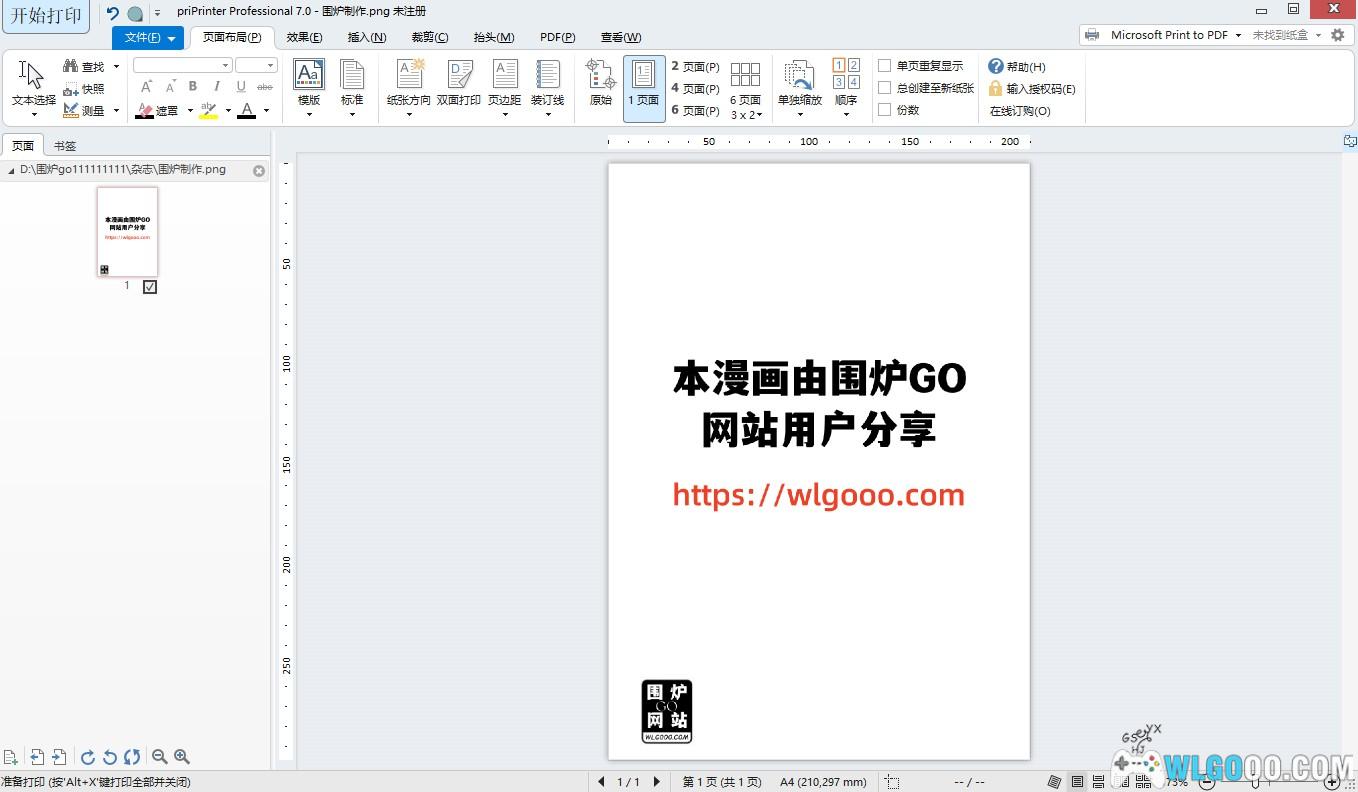Enable the 单页重复显示 checkbox
This screenshot has height=792, width=1358.
point(885,66)
